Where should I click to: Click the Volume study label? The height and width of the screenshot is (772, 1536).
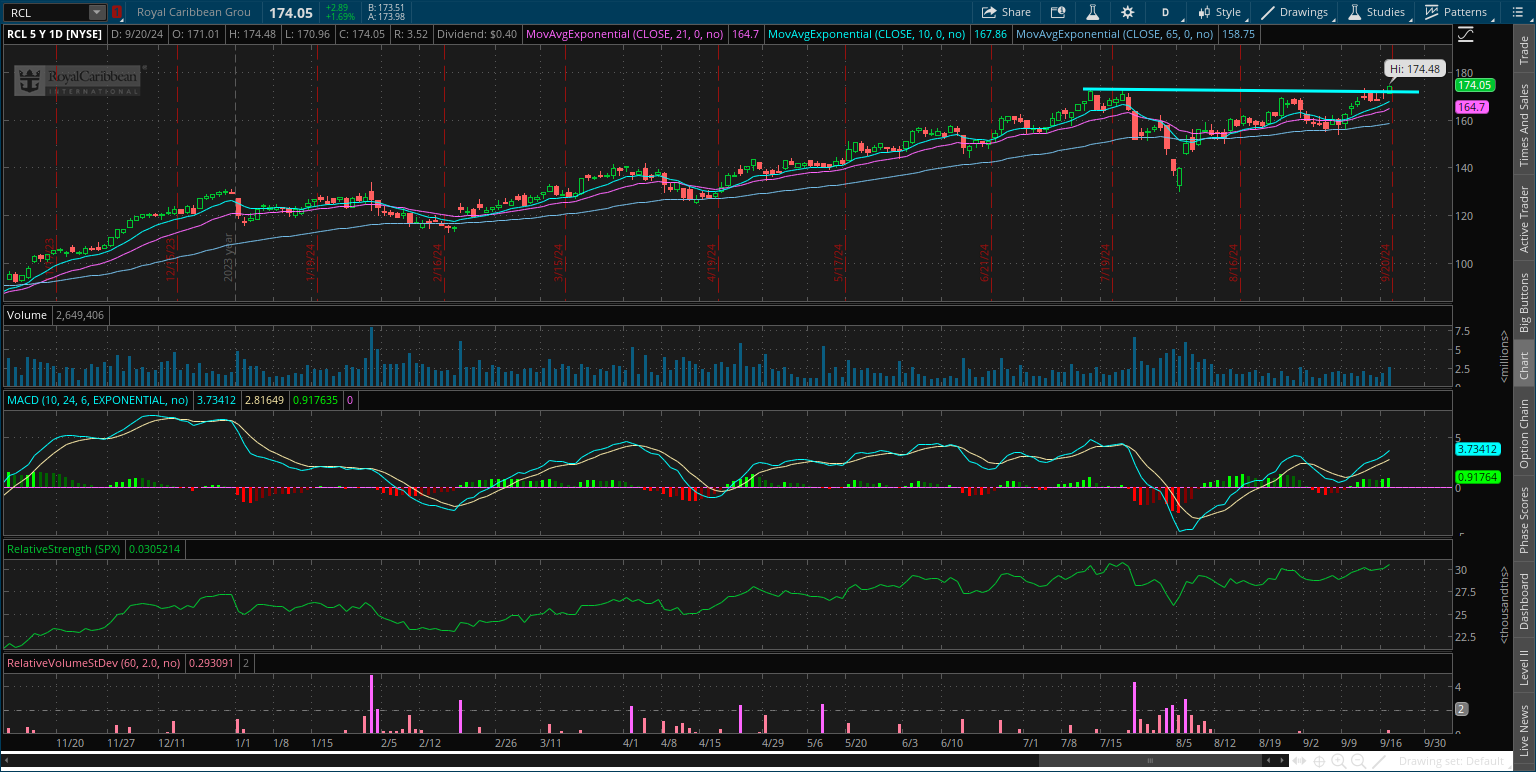click(x=27, y=315)
